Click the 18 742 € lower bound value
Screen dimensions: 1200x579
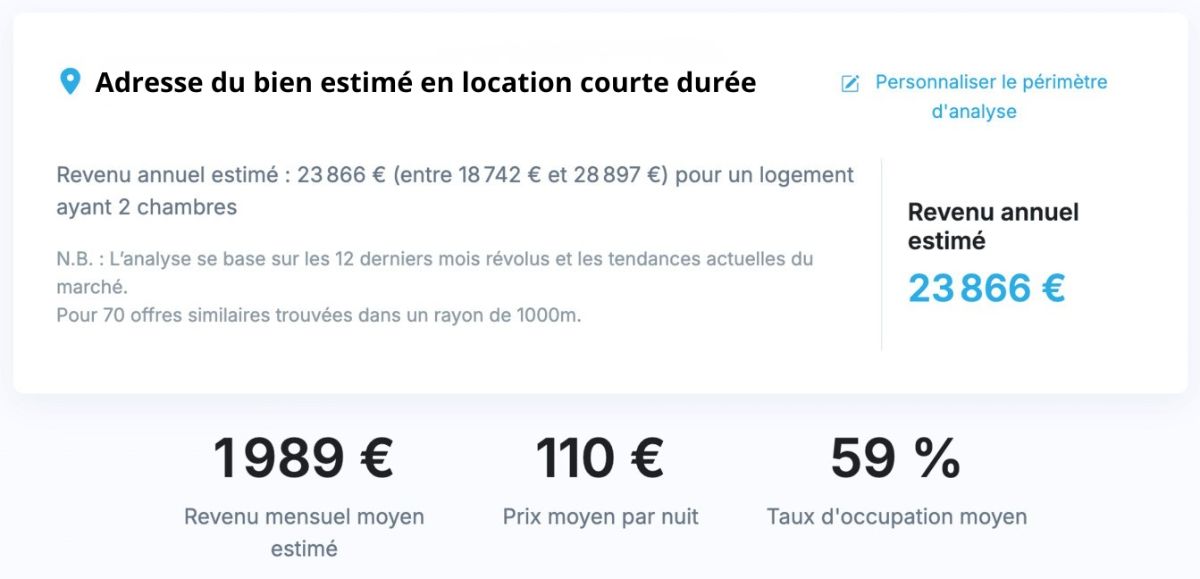pyautogui.click(x=500, y=175)
